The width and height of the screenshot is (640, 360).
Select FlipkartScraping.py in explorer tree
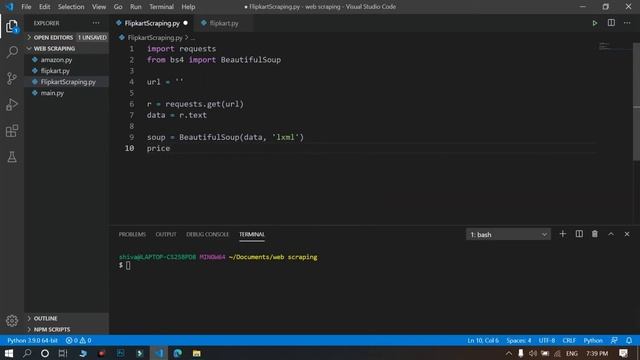(68, 82)
